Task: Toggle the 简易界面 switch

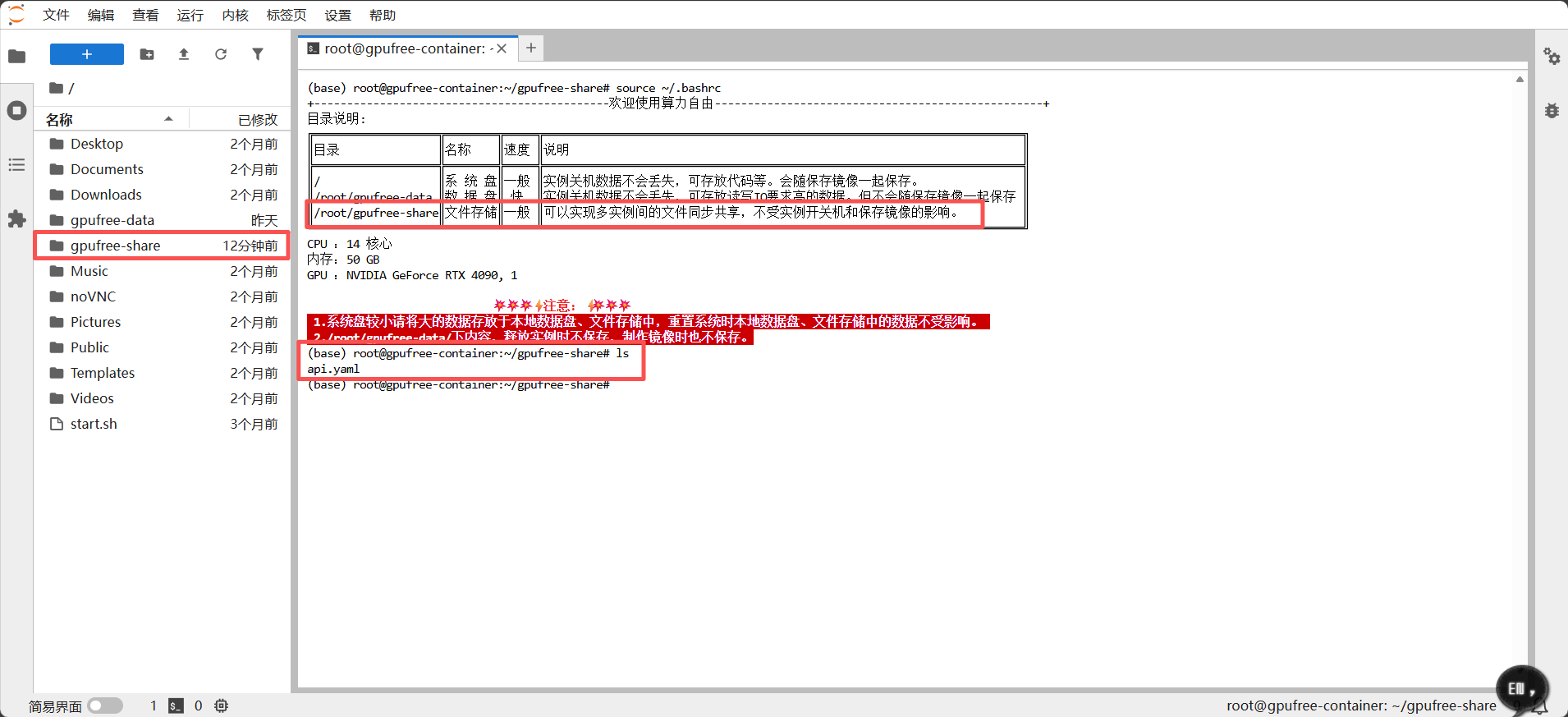Action: 105,706
